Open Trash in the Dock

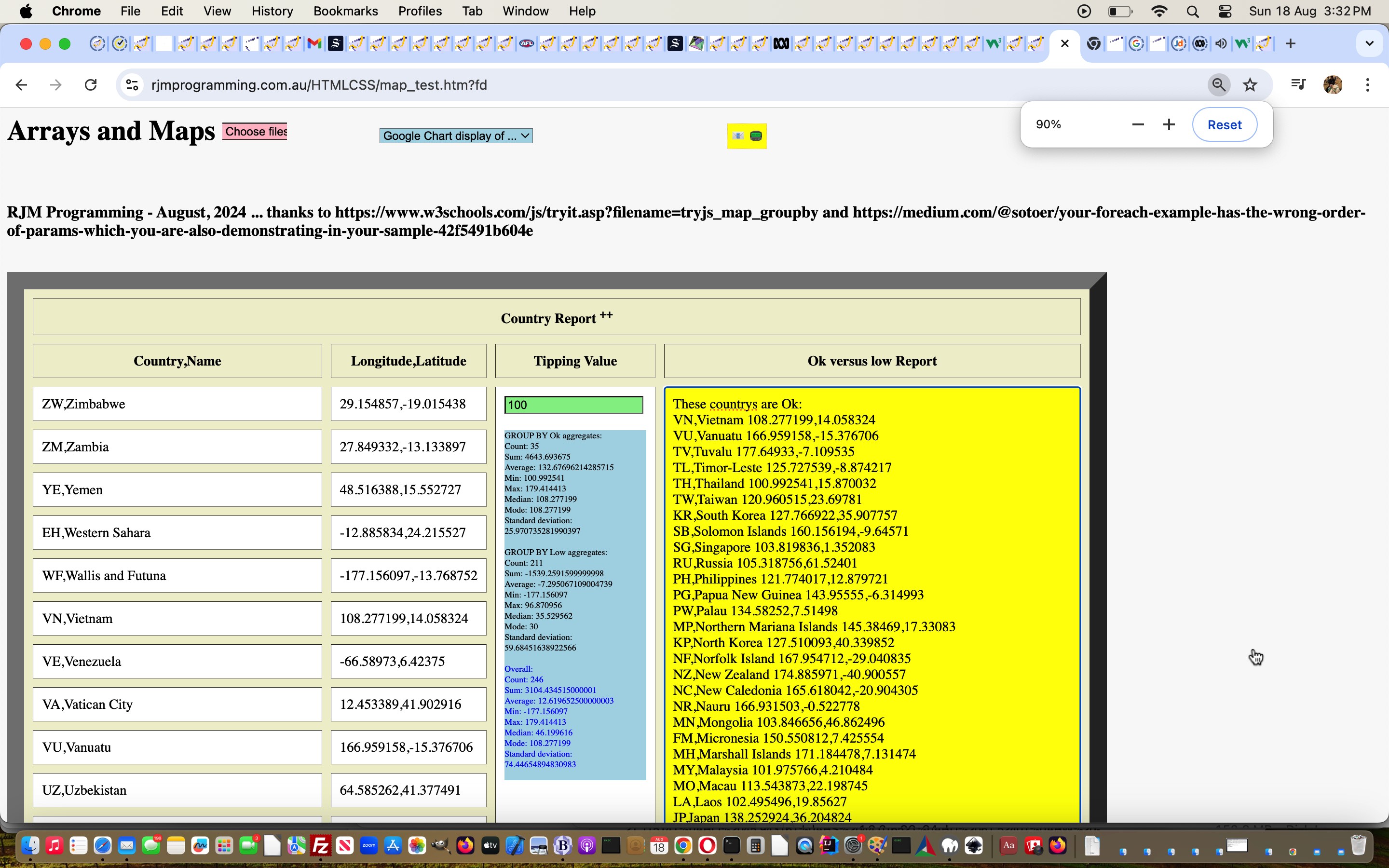coord(1359,846)
